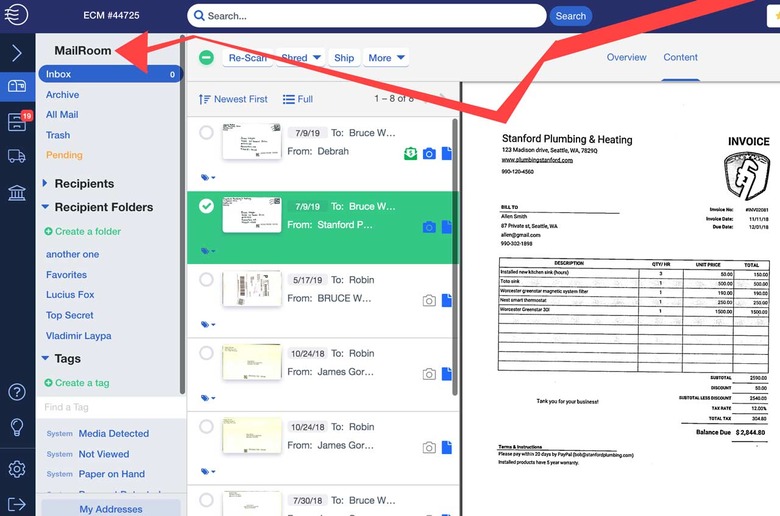Viewport: 780px width, 516px height.
Task: Open the Archive folder
Action: [x=62, y=95]
